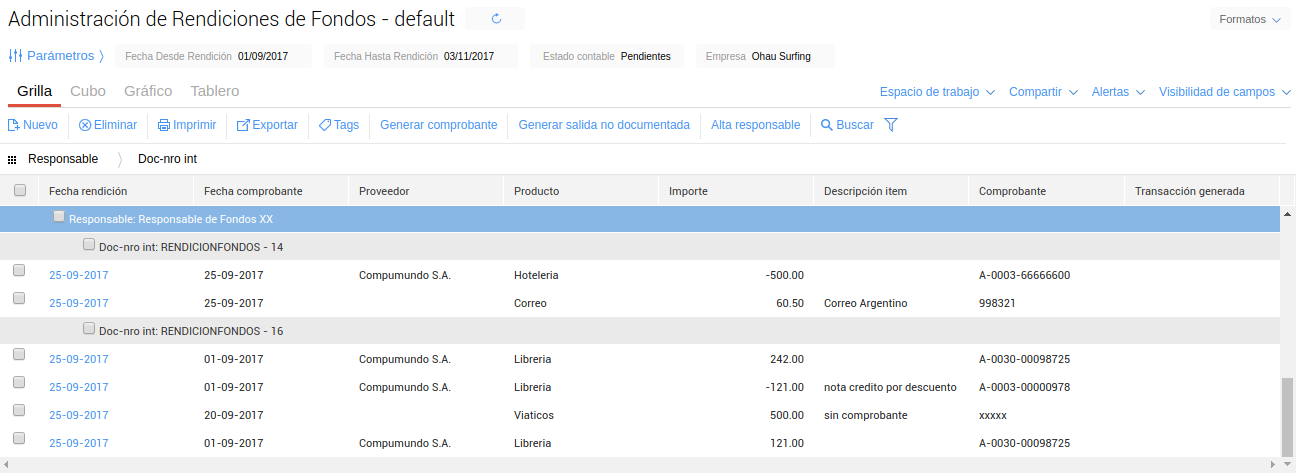This screenshot has height=476, width=1298.
Task: Click the Empresa Ohau Surfing field
Action: click(x=765, y=56)
